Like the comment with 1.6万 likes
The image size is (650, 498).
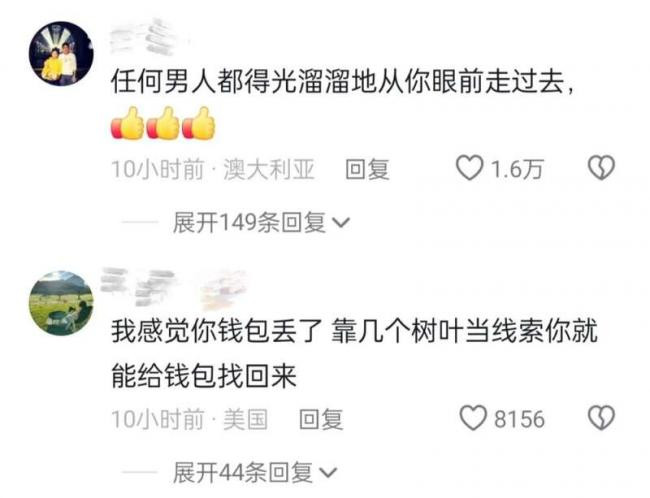pos(470,168)
